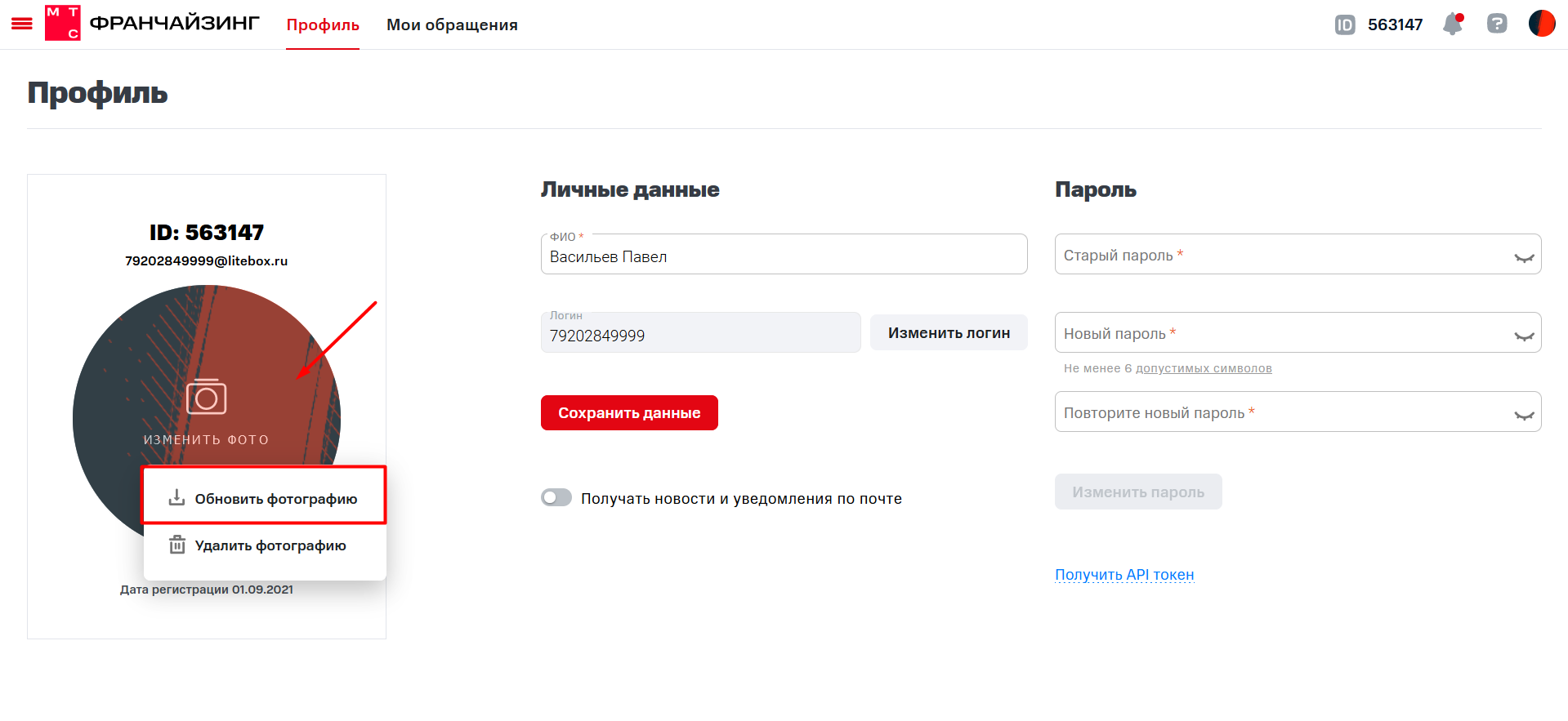Click the Сохранить данные button

pos(629,412)
